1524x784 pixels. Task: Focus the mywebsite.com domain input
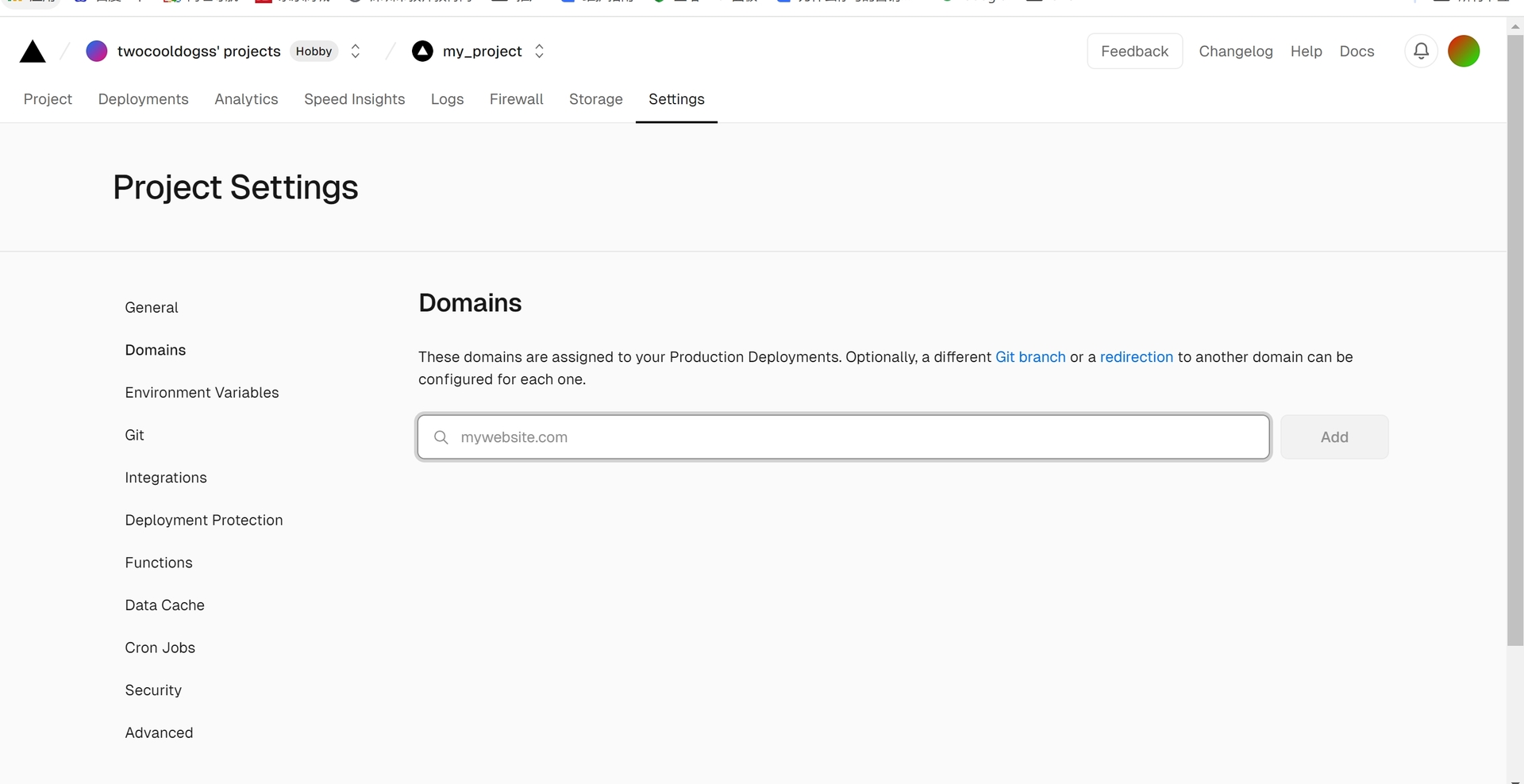pyautogui.click(x=857, y=437)
